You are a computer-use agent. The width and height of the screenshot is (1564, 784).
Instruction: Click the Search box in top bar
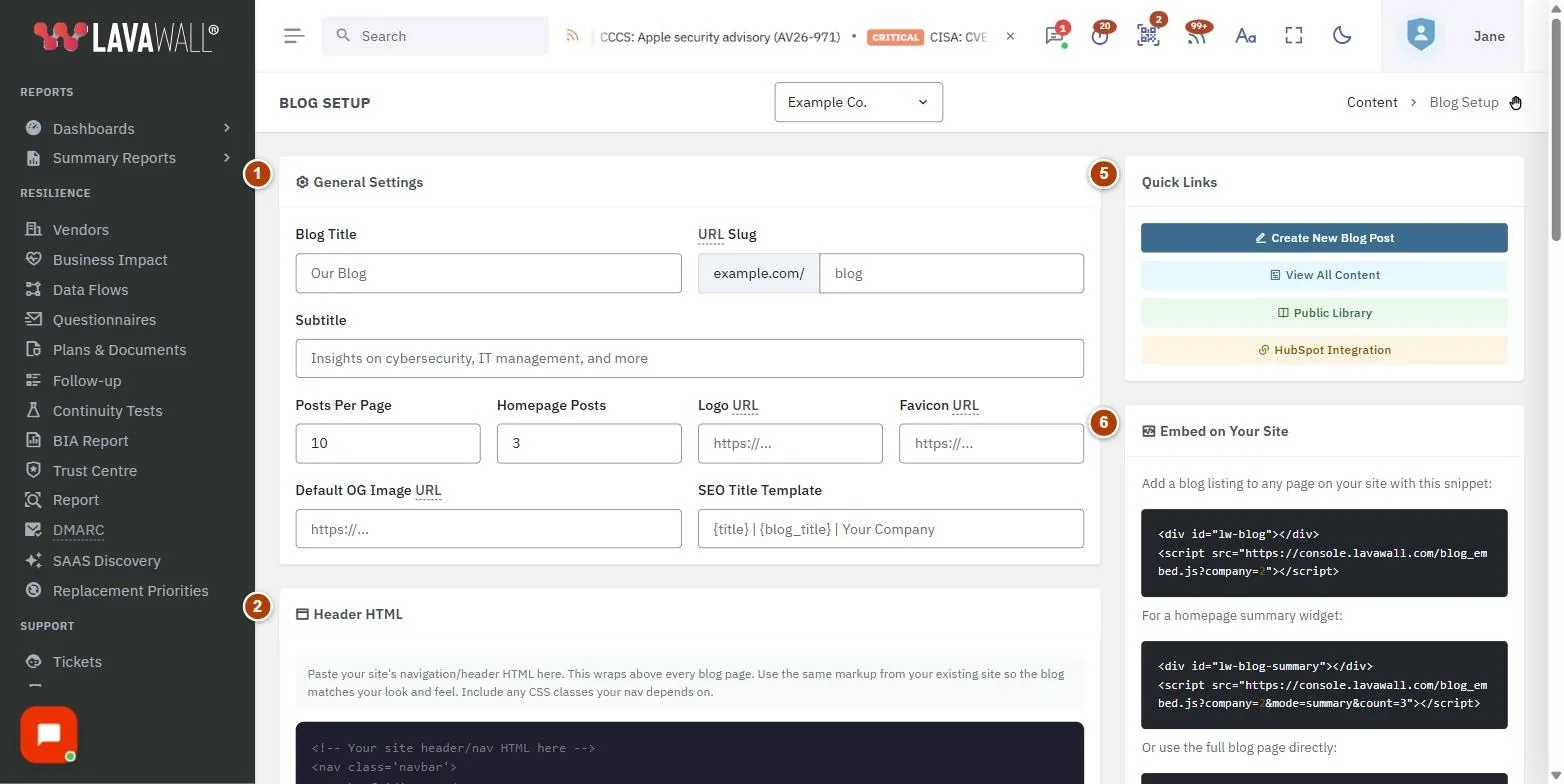[x=435, y=36]
